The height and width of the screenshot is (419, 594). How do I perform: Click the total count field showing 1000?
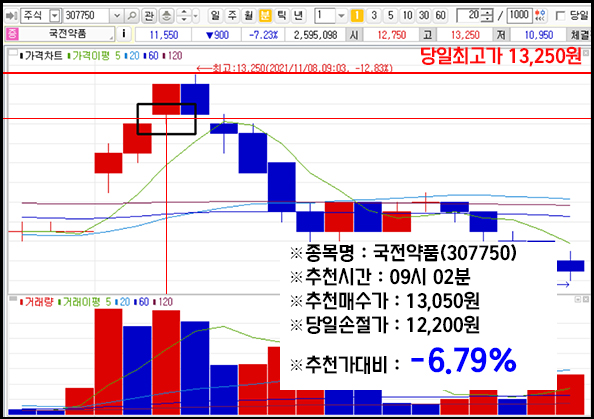(519, 16)
